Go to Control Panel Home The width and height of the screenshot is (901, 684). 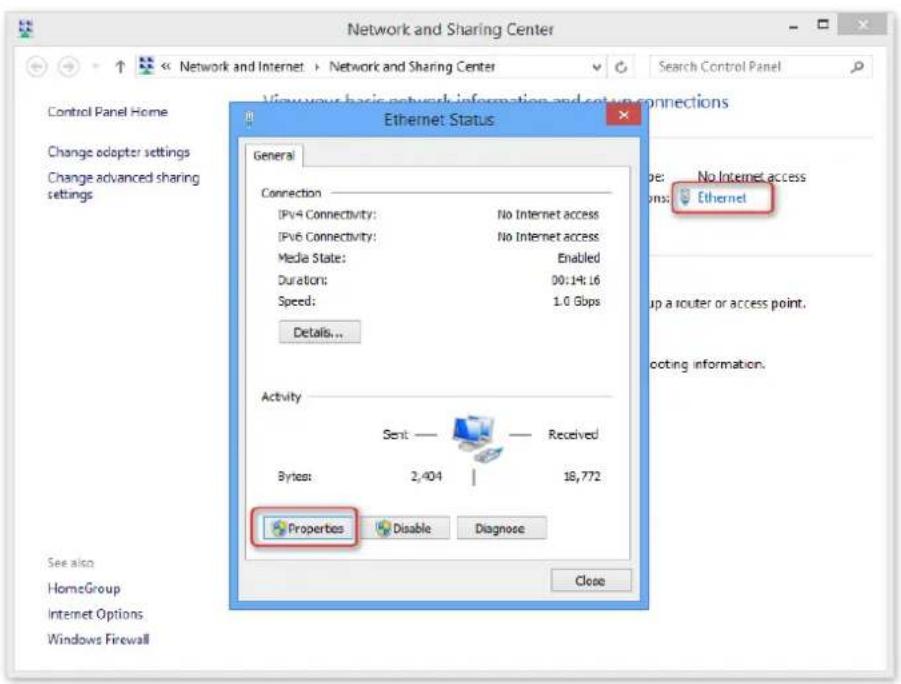(x=107, y=112)
